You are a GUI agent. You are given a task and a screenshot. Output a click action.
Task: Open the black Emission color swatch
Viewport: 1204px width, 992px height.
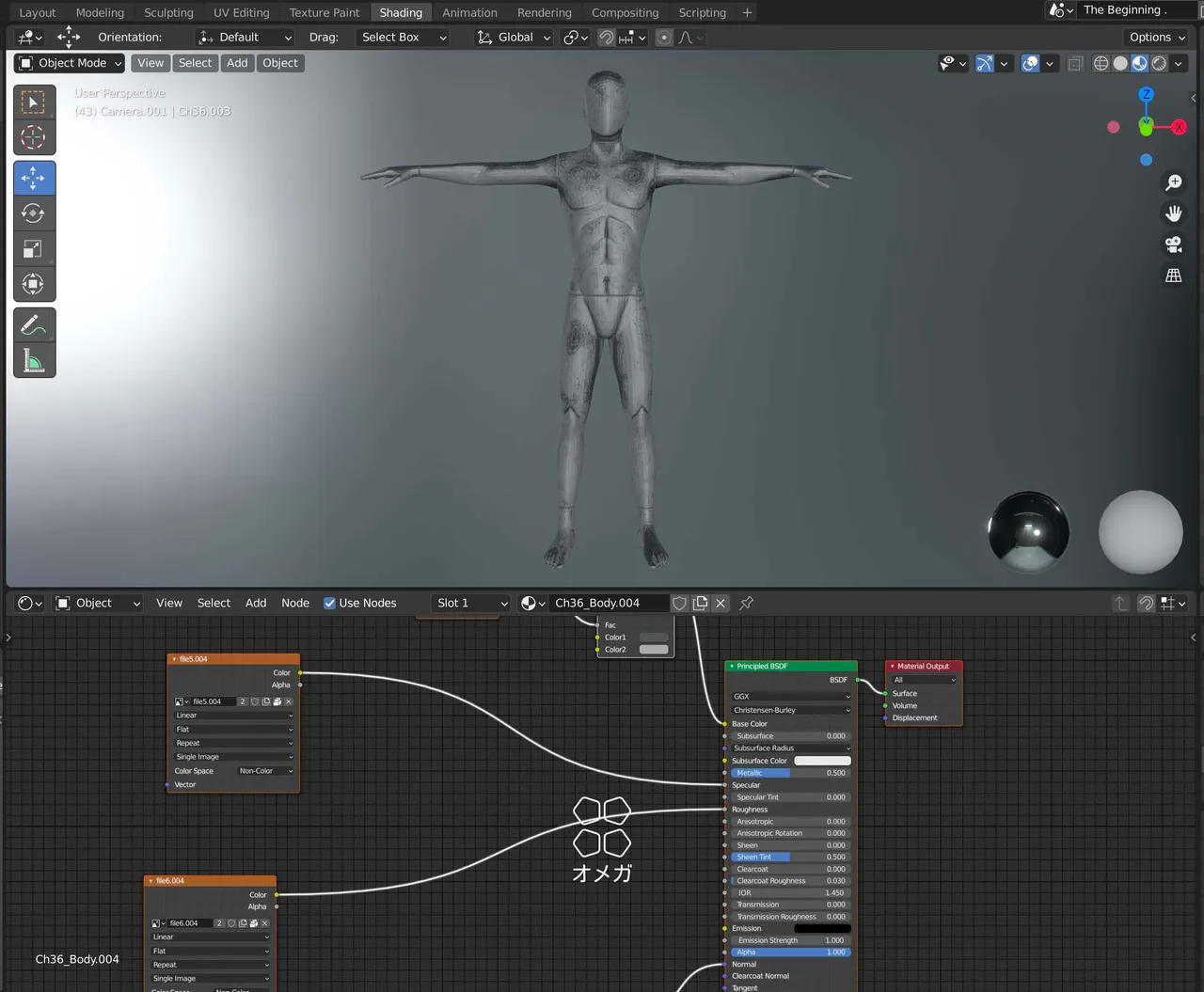click(x=822, y=928)
